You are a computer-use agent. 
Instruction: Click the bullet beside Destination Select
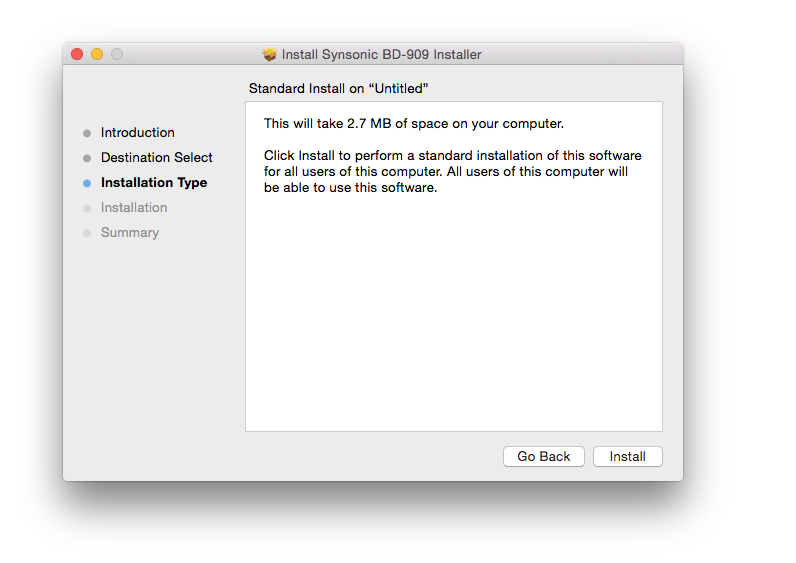[x=87, y=158]
